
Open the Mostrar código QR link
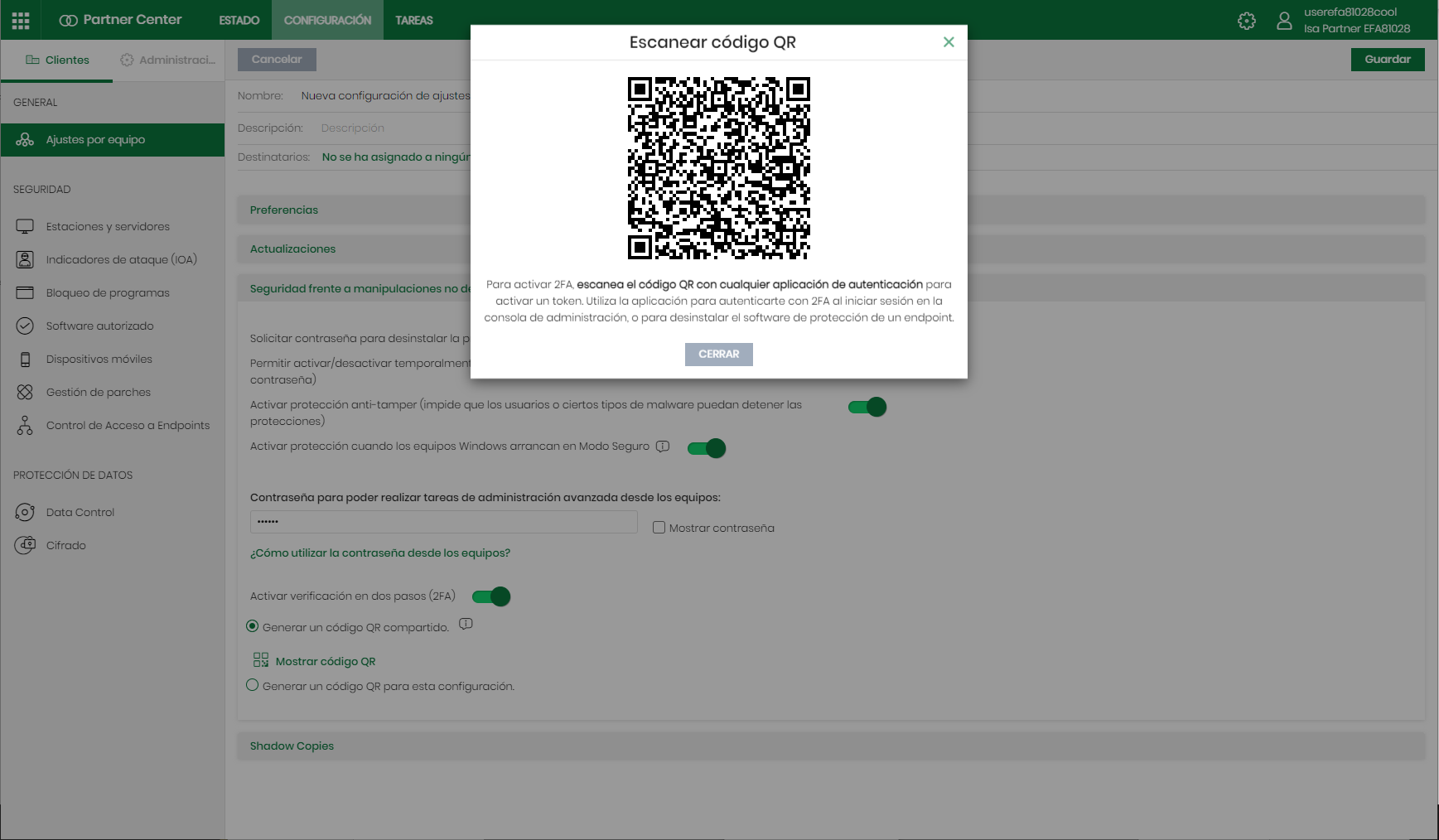tap(326, 661)
